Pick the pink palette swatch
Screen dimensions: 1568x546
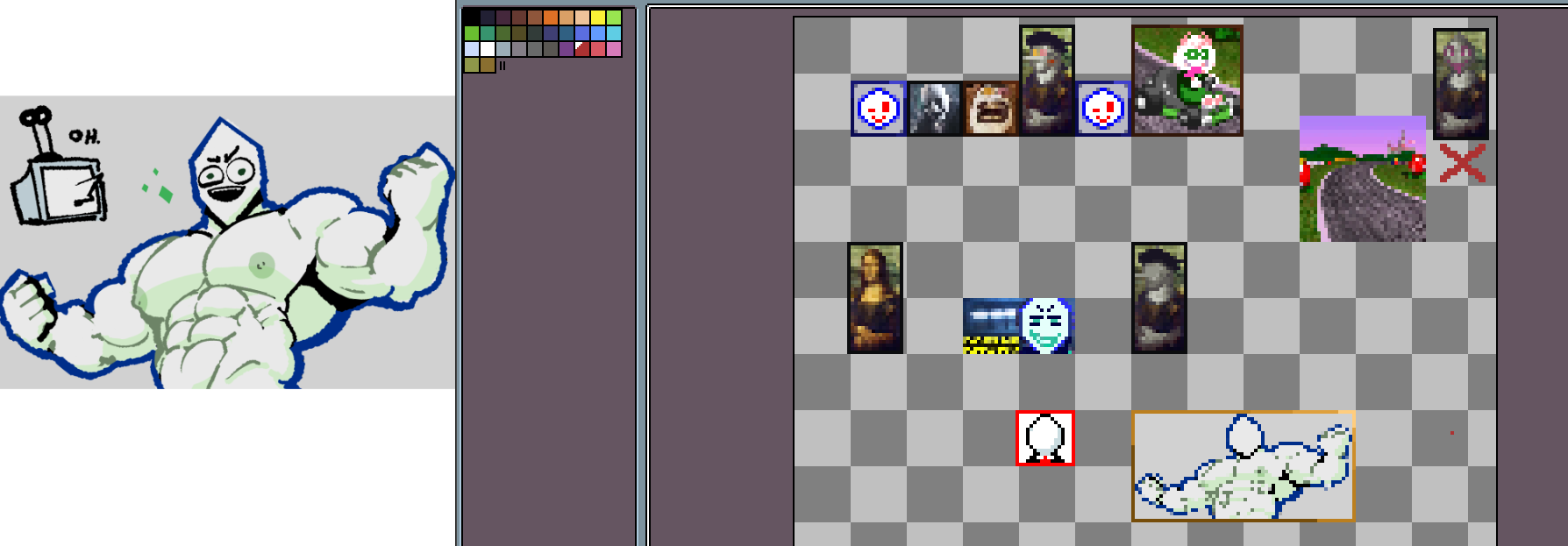[614, 49]
